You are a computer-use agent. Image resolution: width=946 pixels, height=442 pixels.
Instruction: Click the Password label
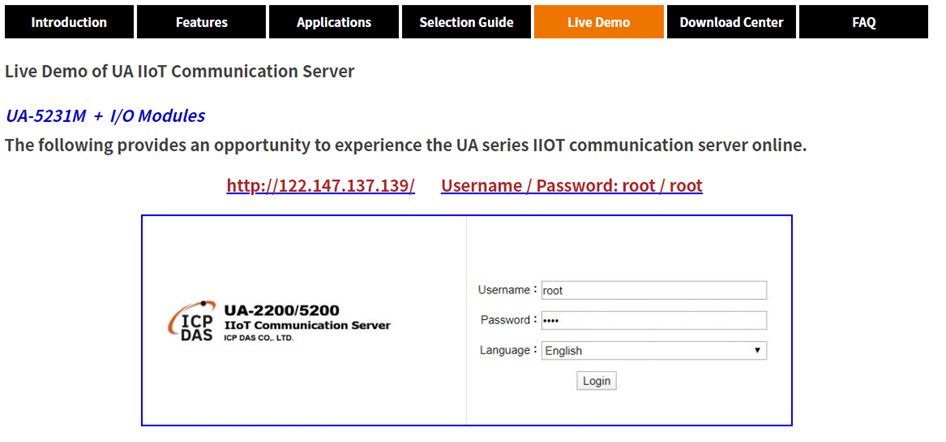(509, 320)
